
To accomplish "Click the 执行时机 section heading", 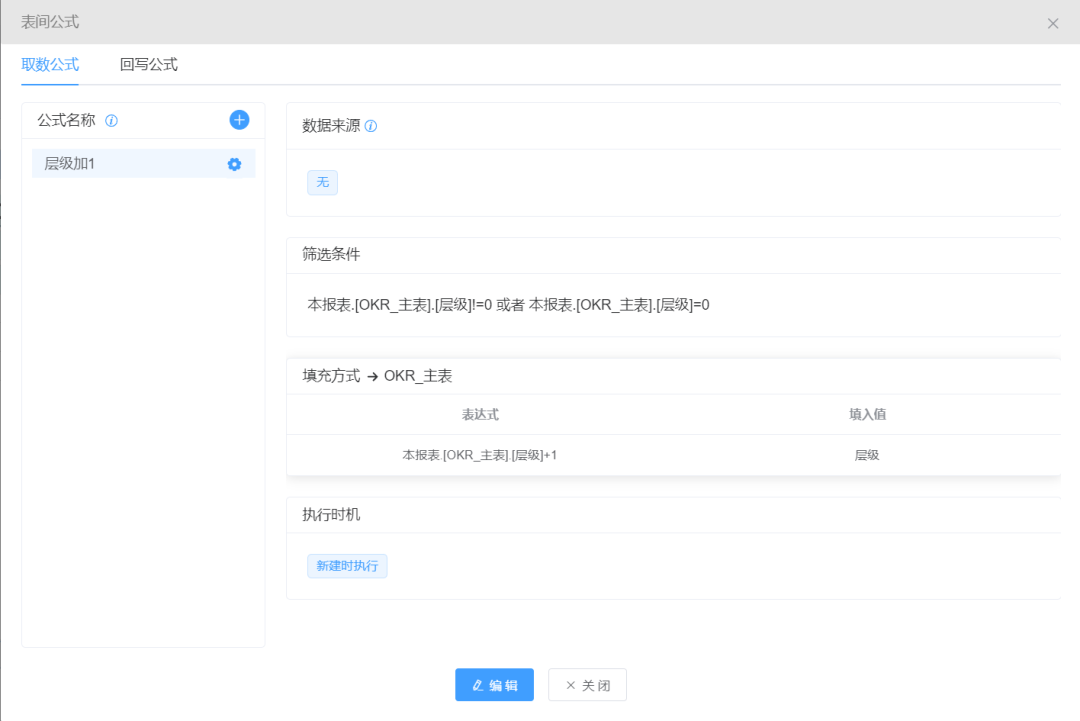I will (331, 515).
